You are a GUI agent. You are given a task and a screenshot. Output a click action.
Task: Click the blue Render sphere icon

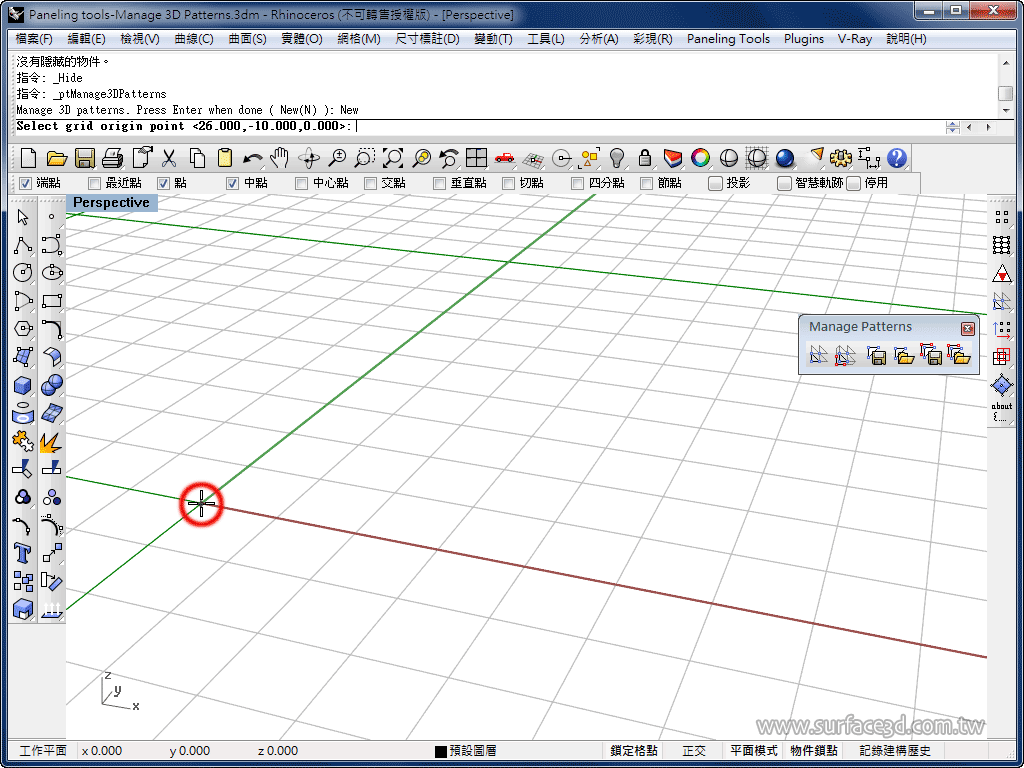785,158
